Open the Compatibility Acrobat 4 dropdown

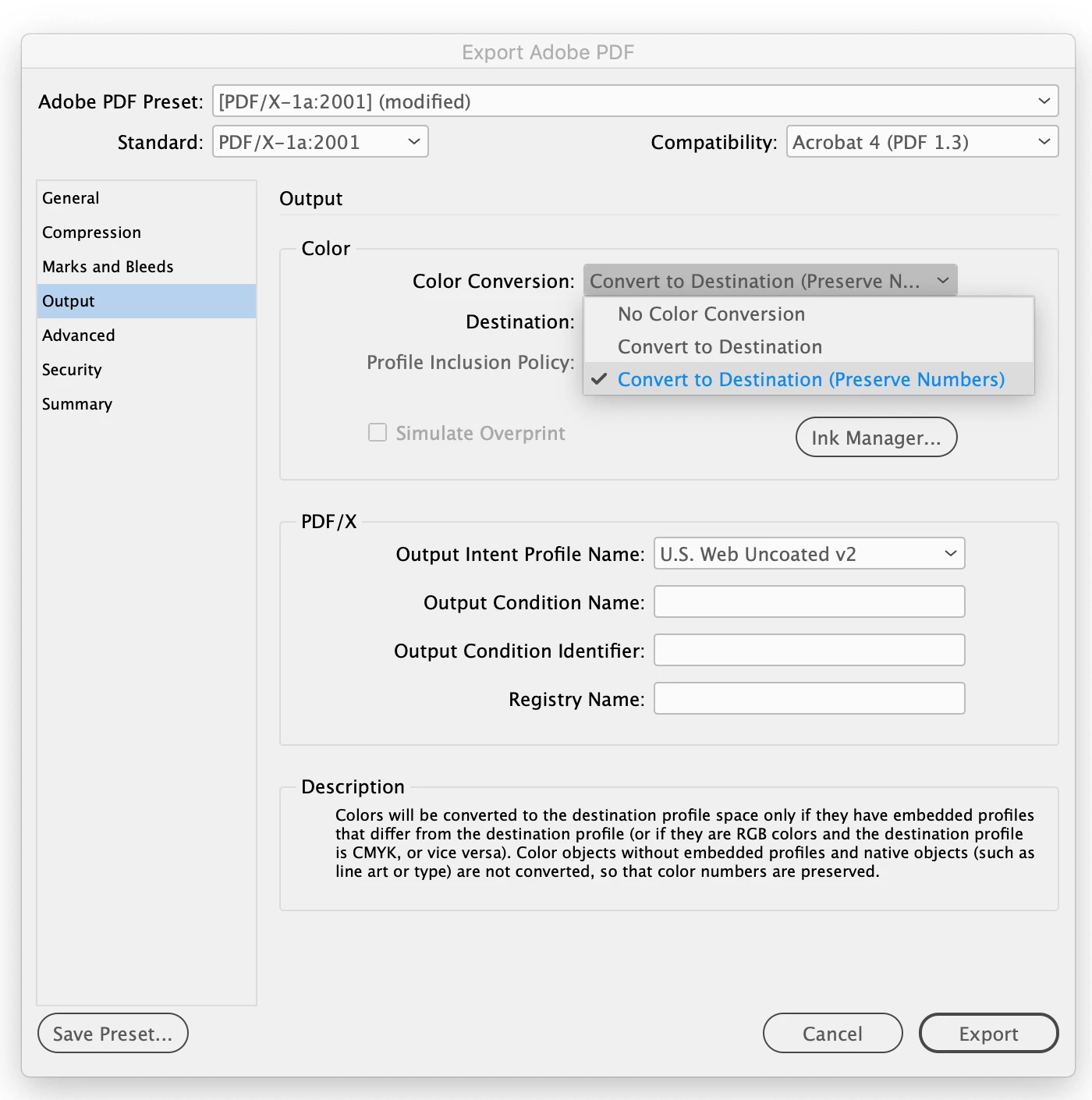(922, 142)
